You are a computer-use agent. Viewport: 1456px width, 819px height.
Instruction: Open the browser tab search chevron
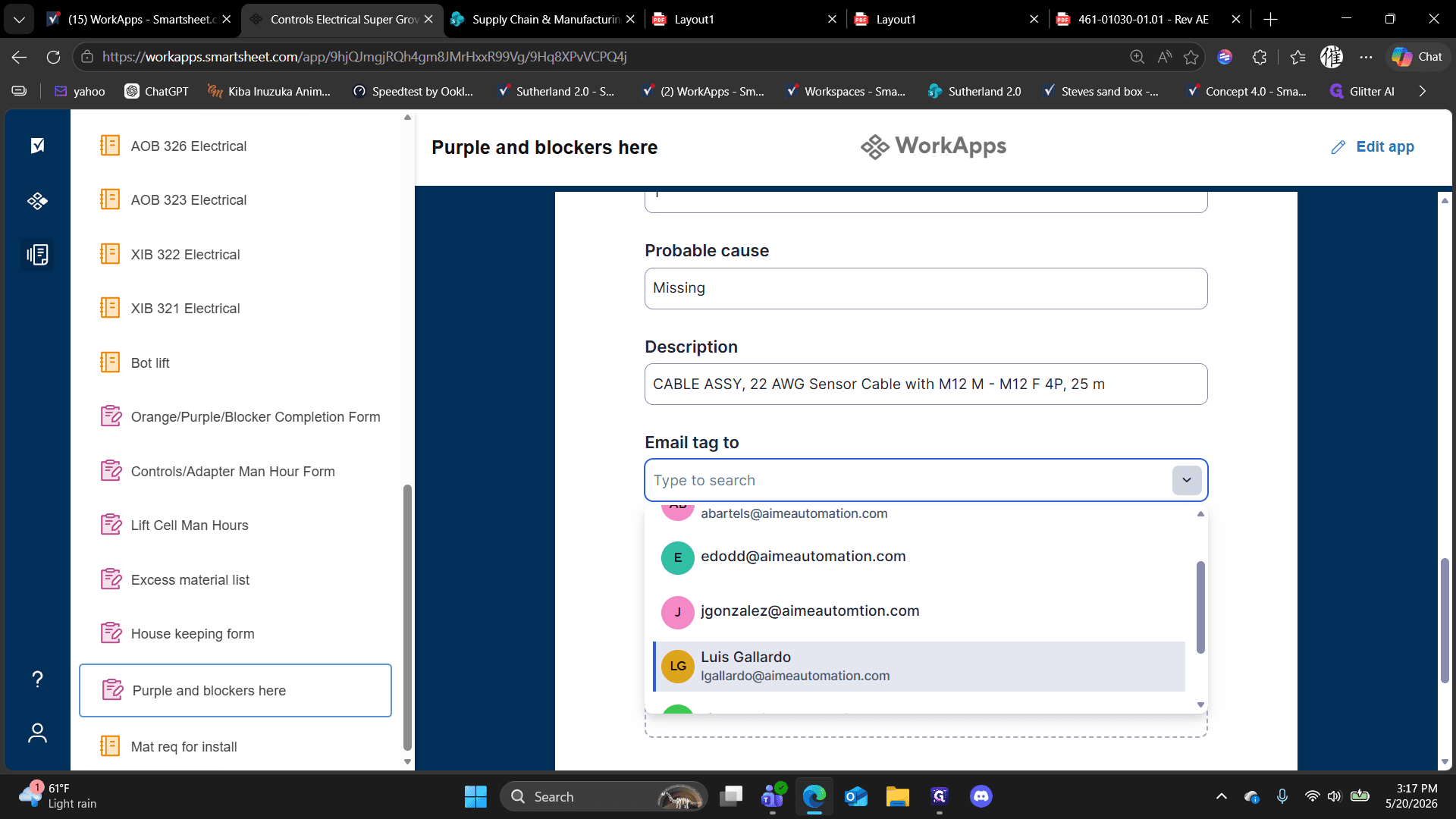19,19
